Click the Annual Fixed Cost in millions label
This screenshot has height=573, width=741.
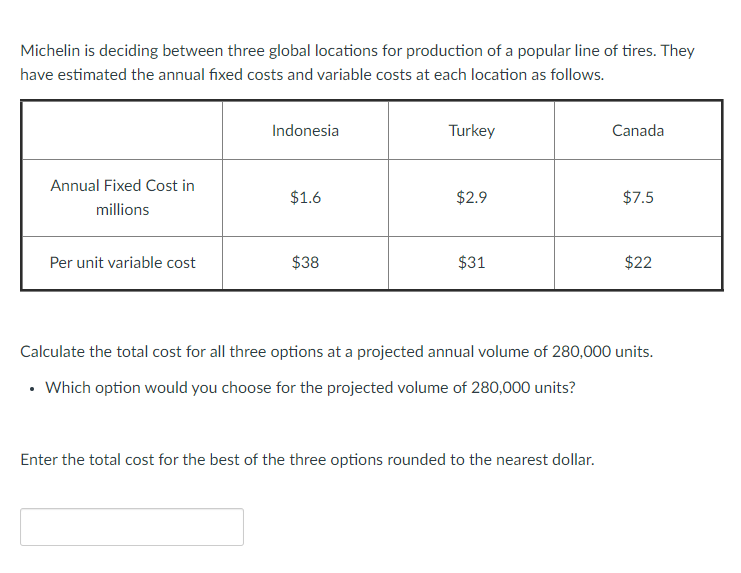(x=122, y=197)
